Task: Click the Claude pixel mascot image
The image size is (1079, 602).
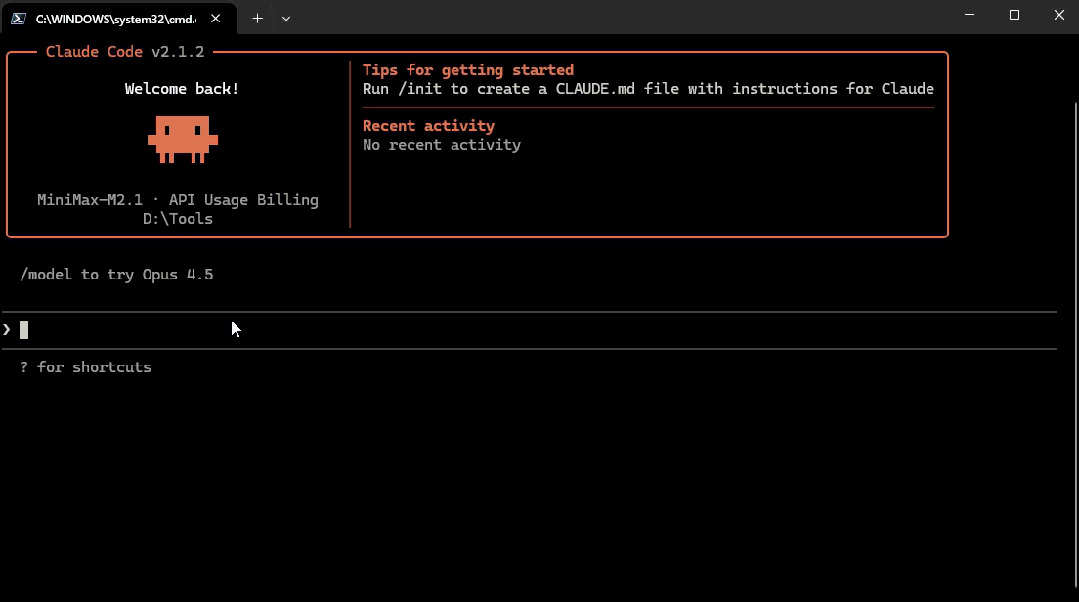Action: [x=183, y=140]
